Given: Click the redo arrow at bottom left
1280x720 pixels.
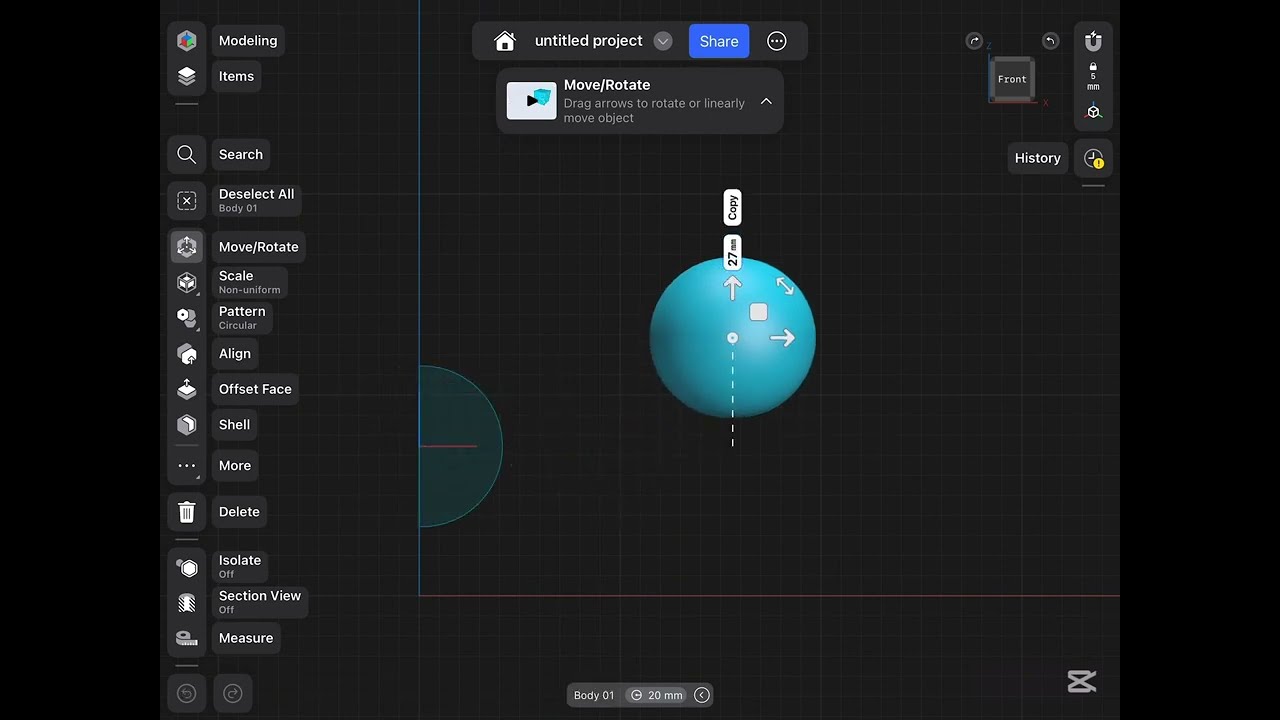Looking at the screenshot, I should click(232, 693).
